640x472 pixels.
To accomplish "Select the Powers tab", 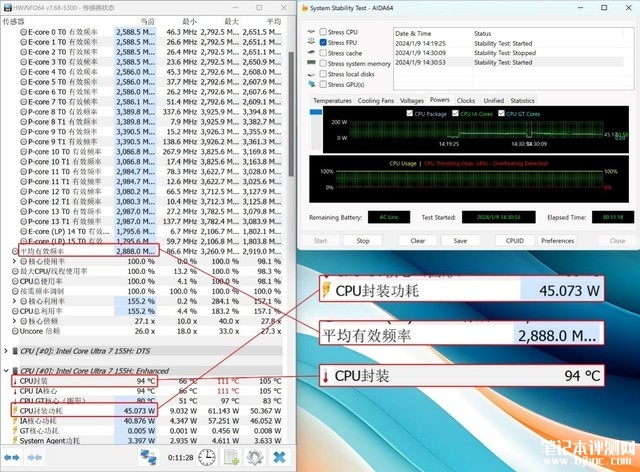I will 440,100.
